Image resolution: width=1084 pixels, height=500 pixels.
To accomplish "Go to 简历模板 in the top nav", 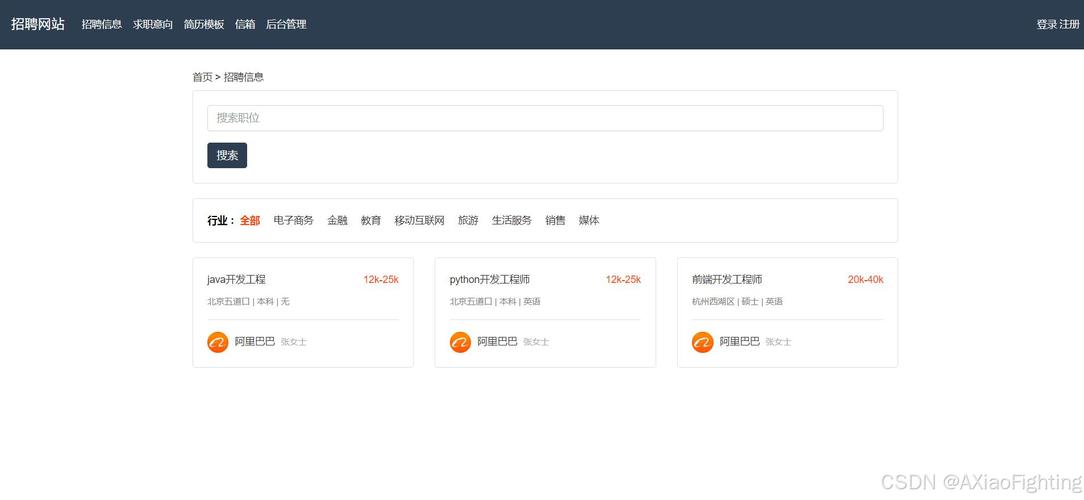I will pos(204,24).
